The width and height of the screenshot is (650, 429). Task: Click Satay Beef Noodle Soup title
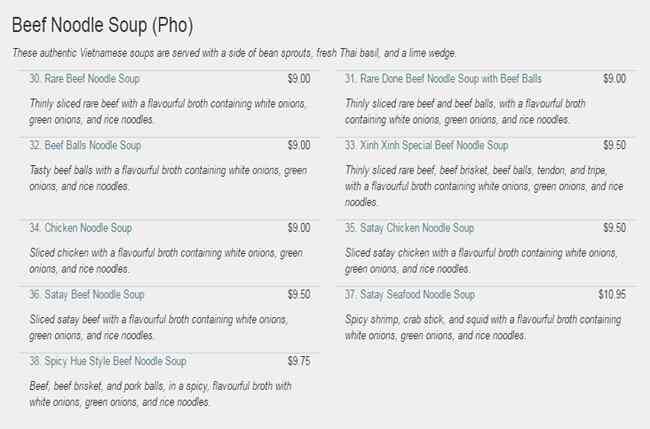(x=87, y=295)
